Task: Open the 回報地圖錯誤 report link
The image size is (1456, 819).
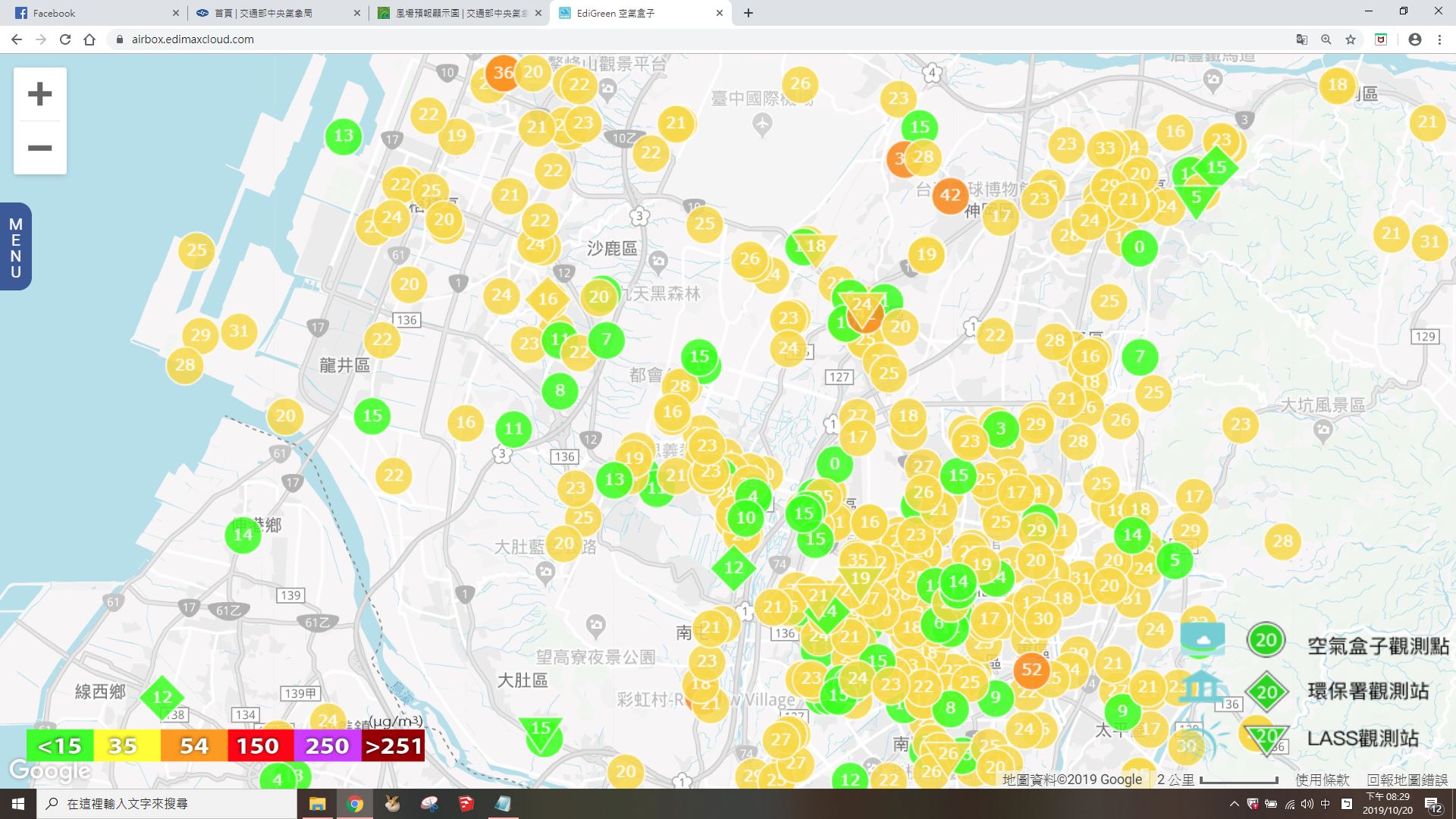Action: (1407, 780)
